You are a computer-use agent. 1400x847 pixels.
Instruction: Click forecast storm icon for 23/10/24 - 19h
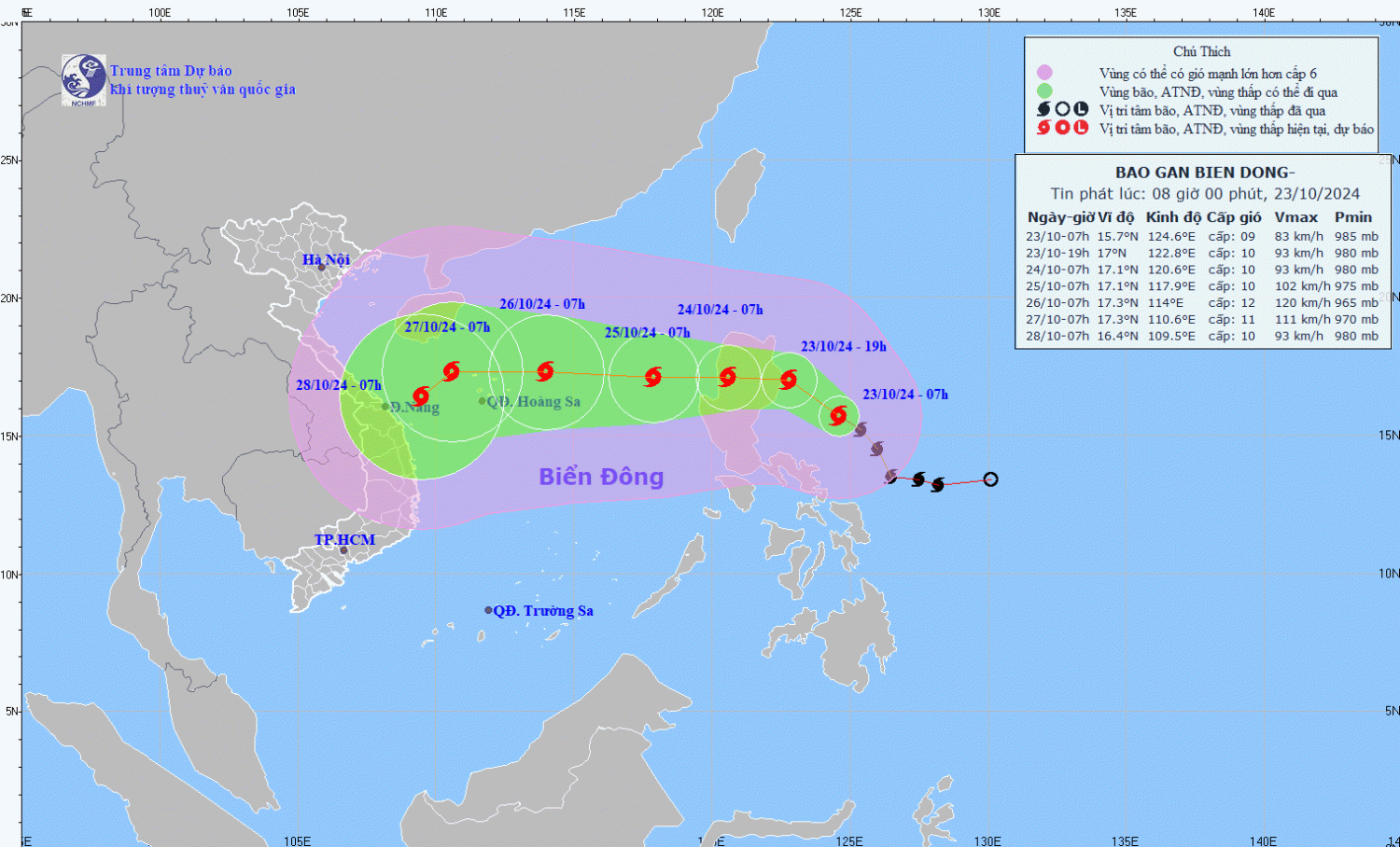(x=789, y=379)
